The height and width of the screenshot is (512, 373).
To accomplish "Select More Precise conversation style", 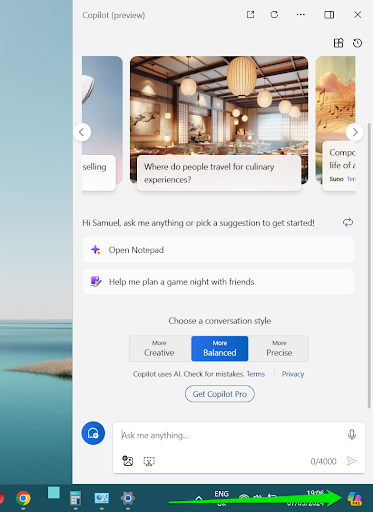I will 279,349.
